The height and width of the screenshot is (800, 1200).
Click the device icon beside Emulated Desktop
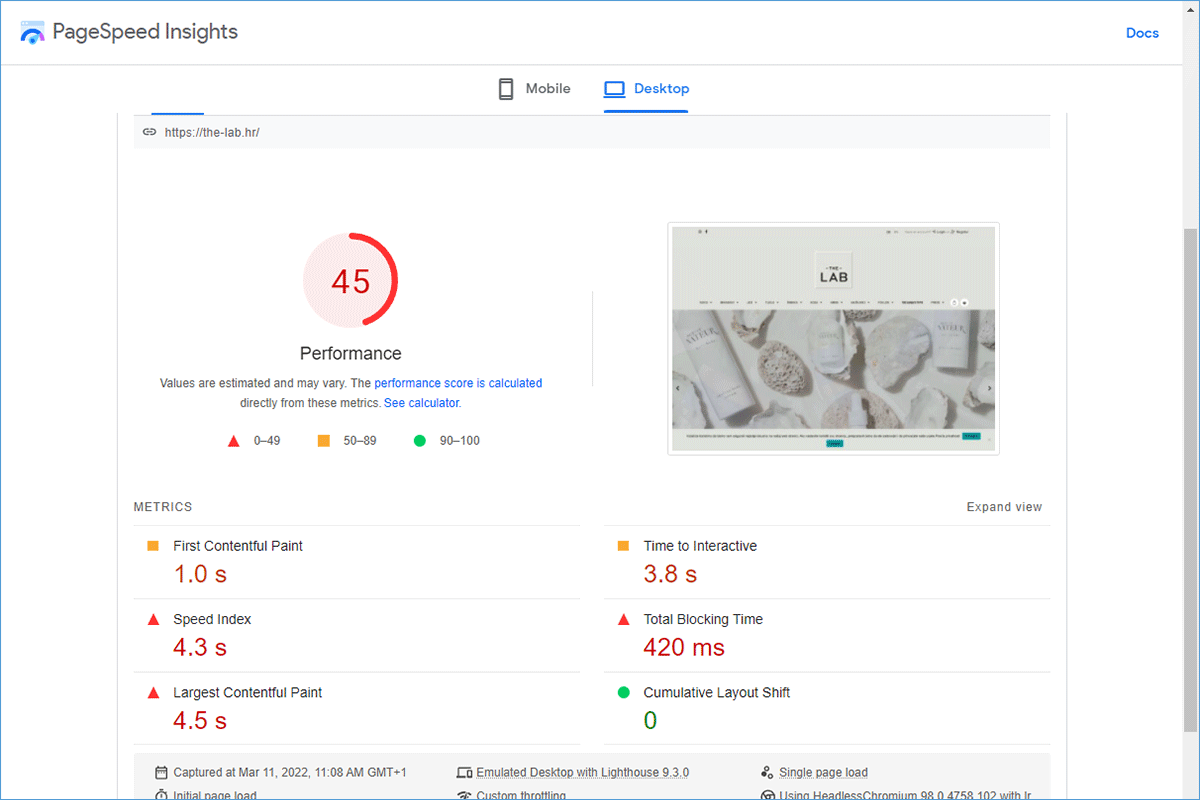pyautogui.click(x=463, y=773)
